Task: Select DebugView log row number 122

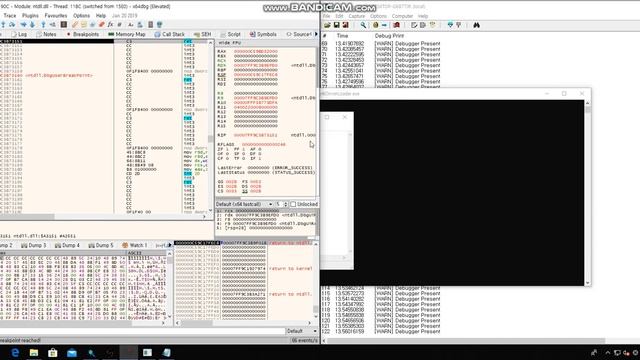Action: (382, 331)
